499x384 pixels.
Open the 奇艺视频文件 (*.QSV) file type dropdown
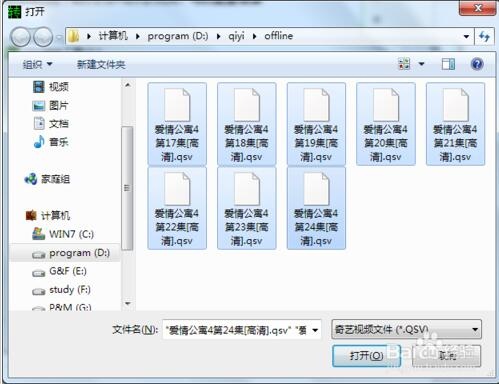(406, 330)
